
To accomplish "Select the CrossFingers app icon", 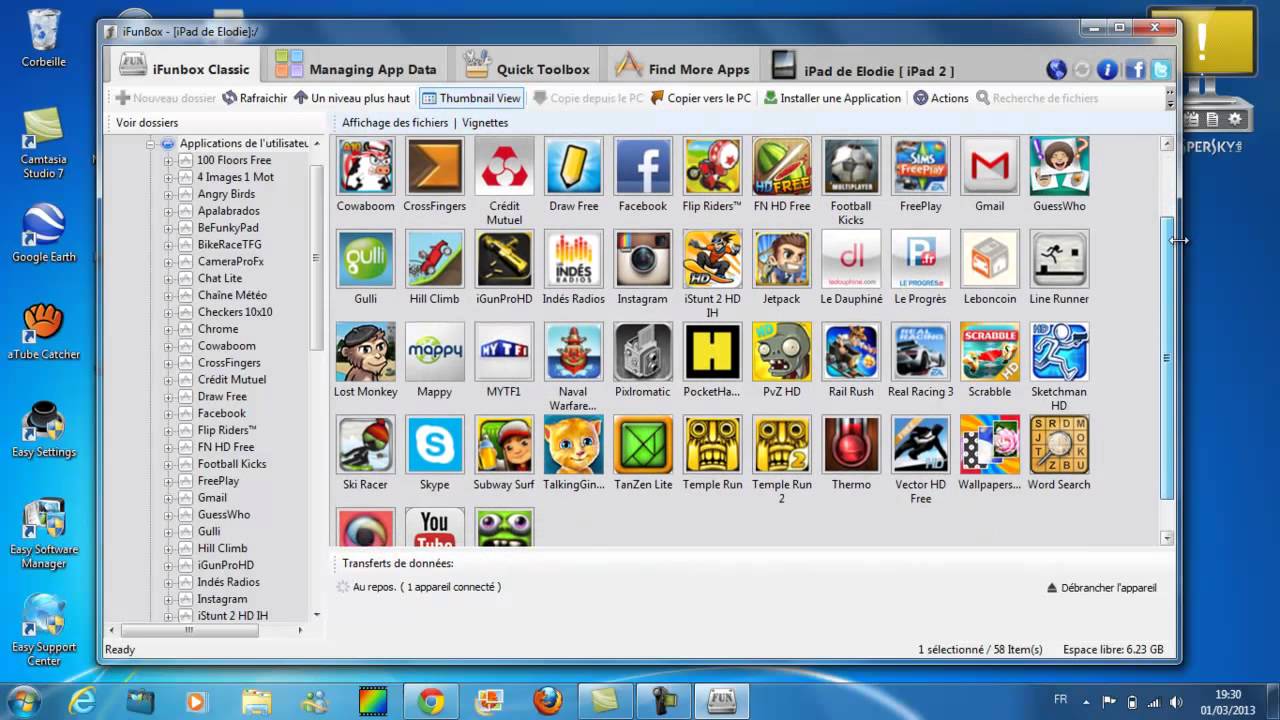I will pyautogui.click(x=435, y=166).
